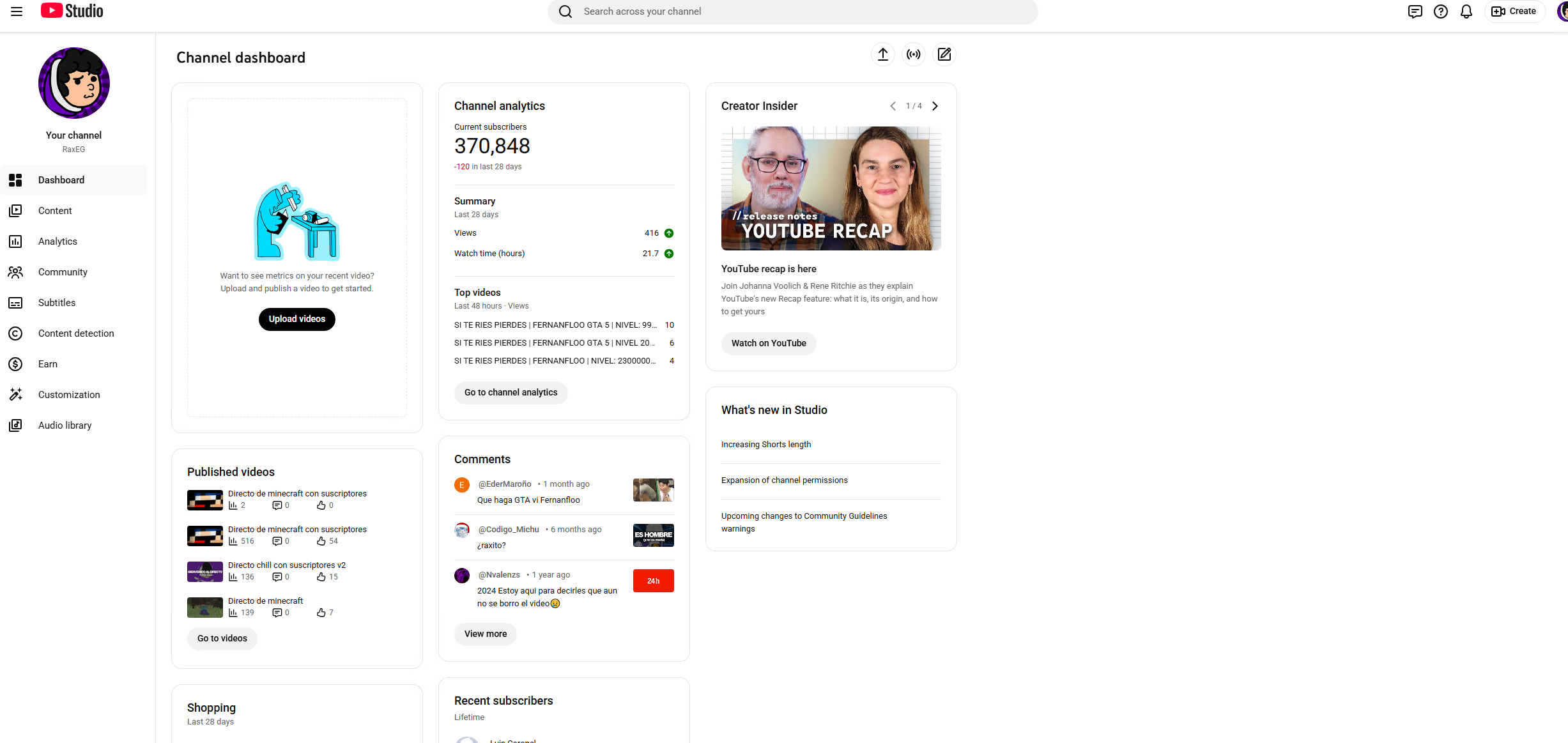Open the send feedback icon
The width and height of the screenshot is (1568, 743).
tap(1415, 11)
